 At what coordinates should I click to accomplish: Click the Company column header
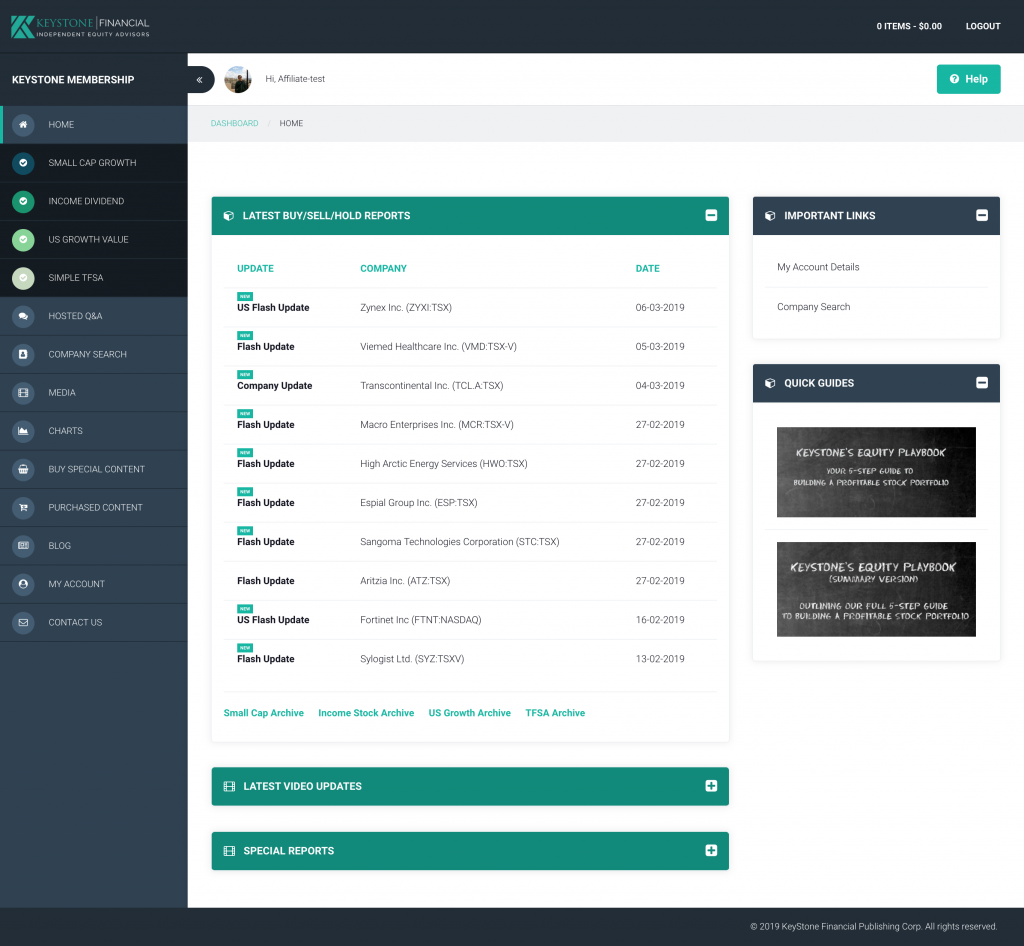click(383, 268)
